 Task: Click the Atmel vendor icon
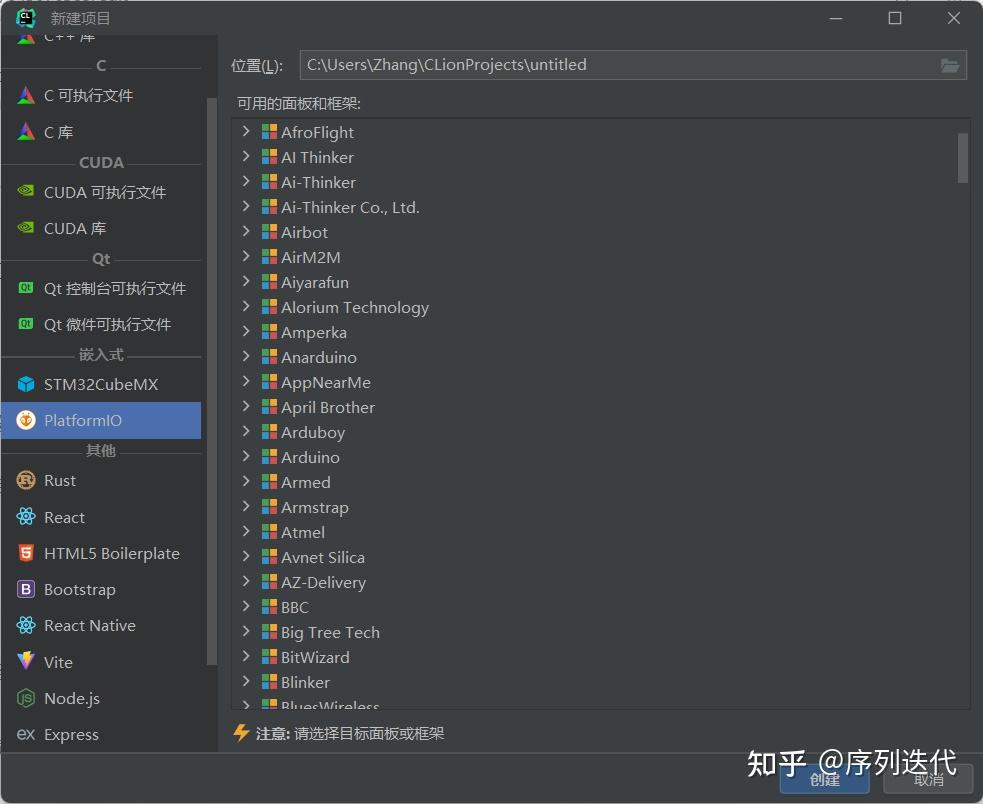click(x=269, y=532)
